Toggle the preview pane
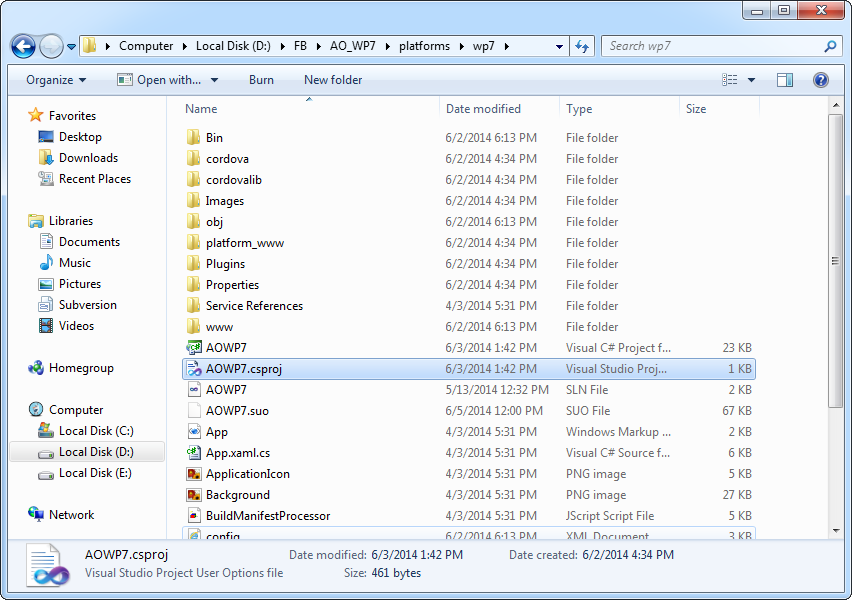 coord(785,80)
